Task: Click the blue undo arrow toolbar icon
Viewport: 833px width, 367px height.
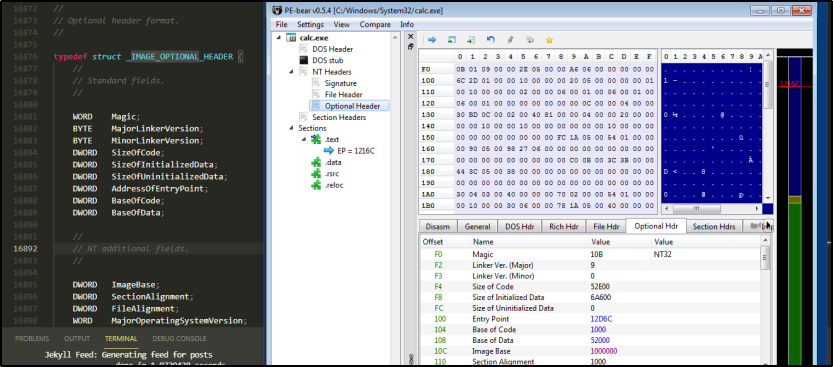Action: [490, 40]
